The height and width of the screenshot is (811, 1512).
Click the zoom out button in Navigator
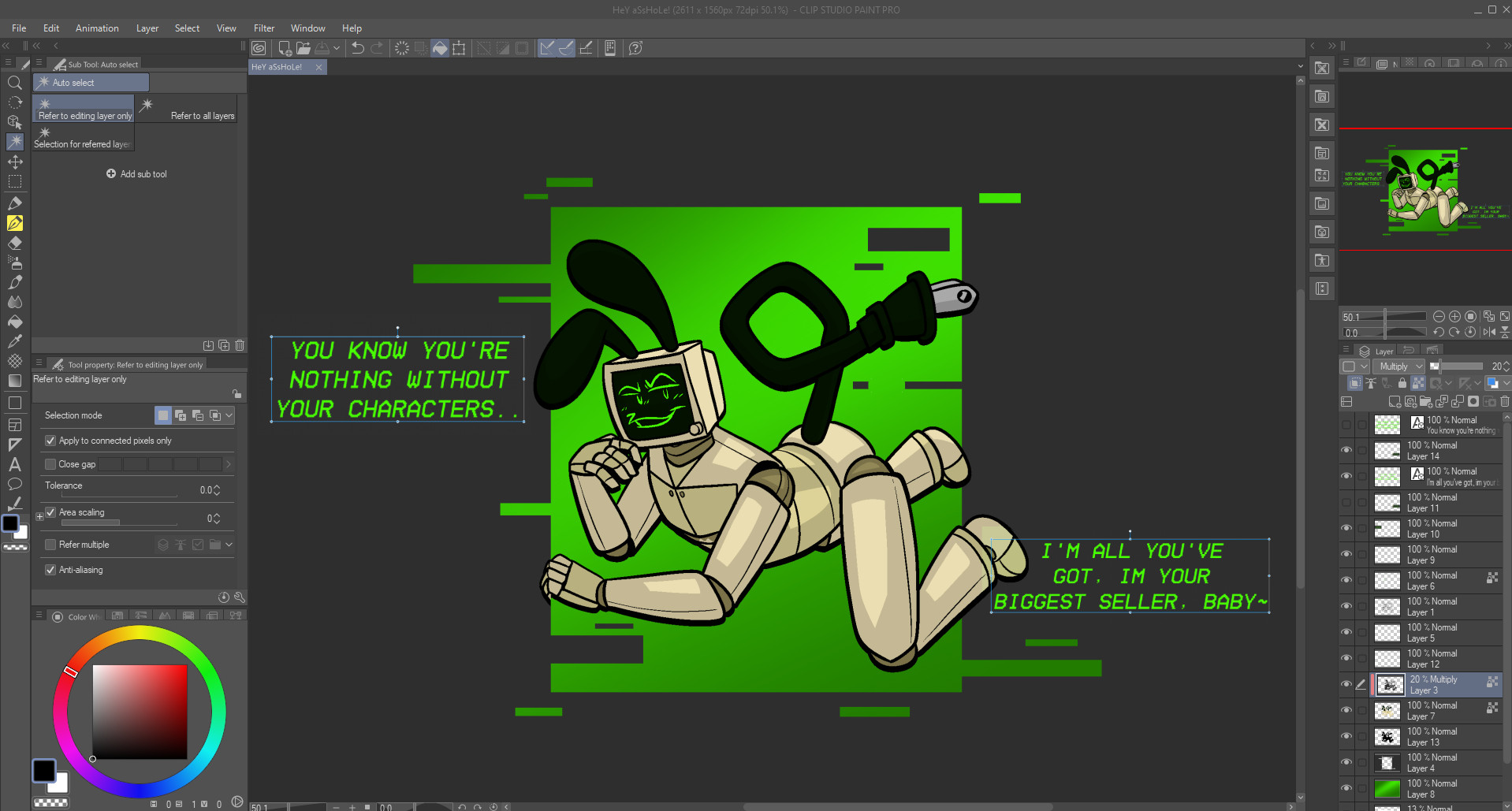(1439, 316)
